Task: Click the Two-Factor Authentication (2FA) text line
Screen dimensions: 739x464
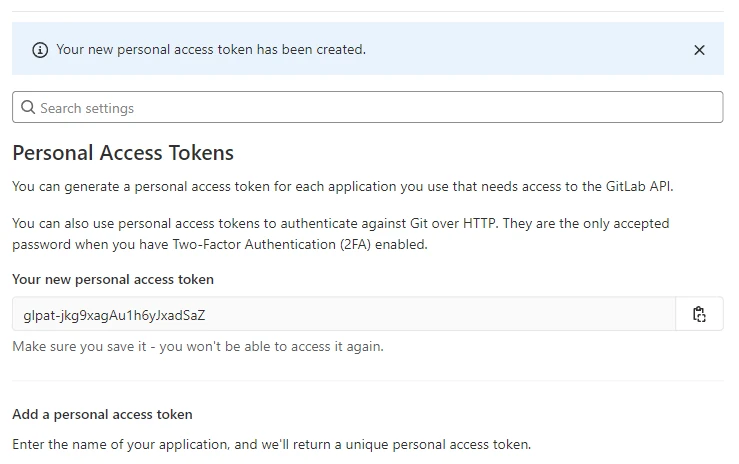Action: pos(219,244)
